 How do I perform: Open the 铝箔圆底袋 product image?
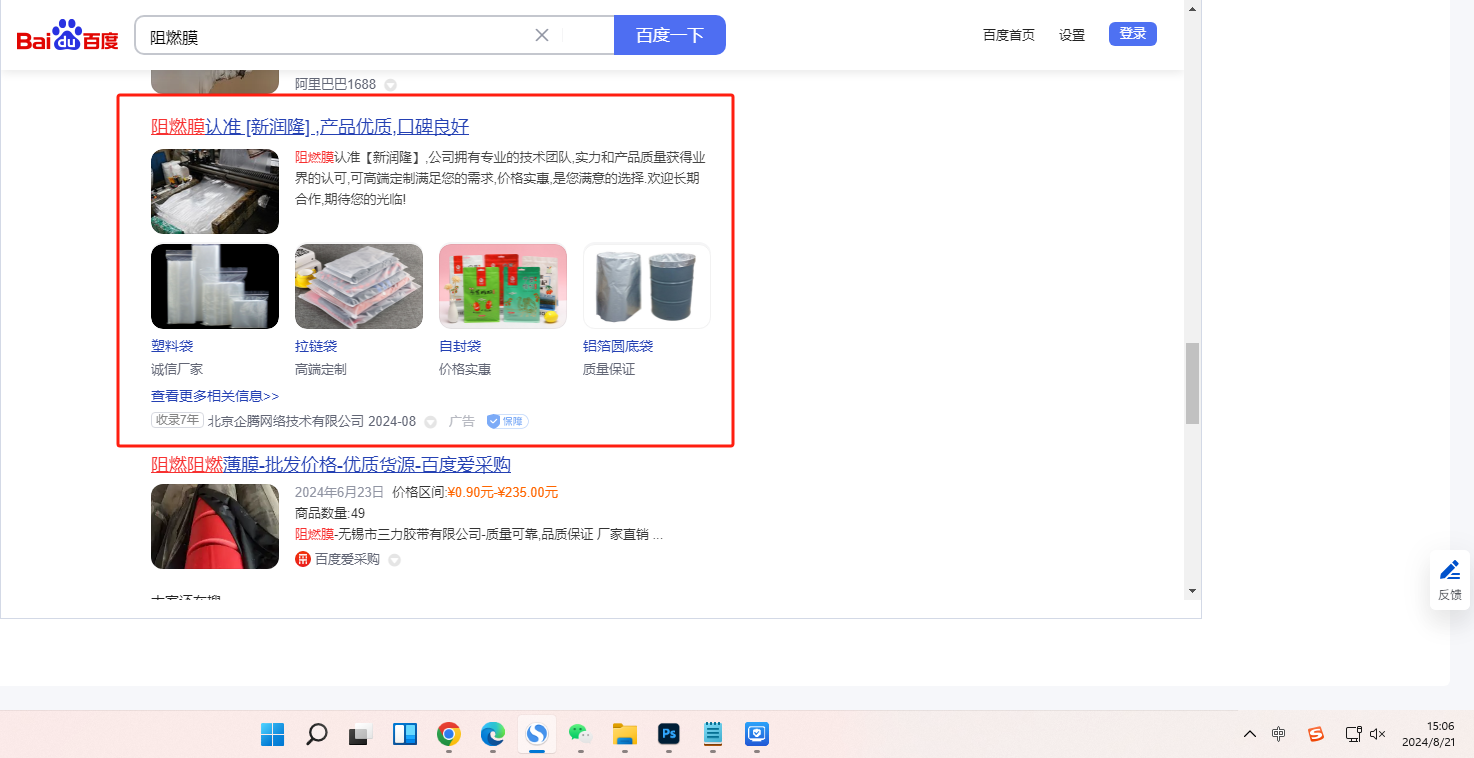pos(647,286)
